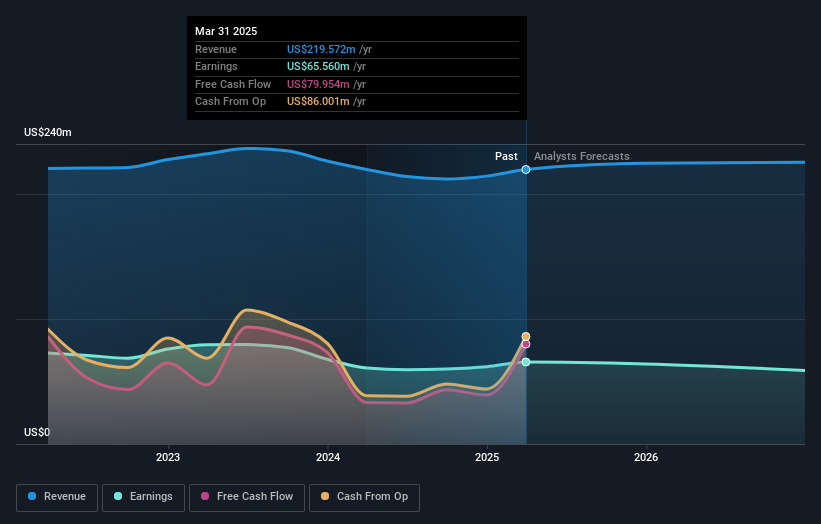Toggle the Revenue legend button

pos(57,497)
